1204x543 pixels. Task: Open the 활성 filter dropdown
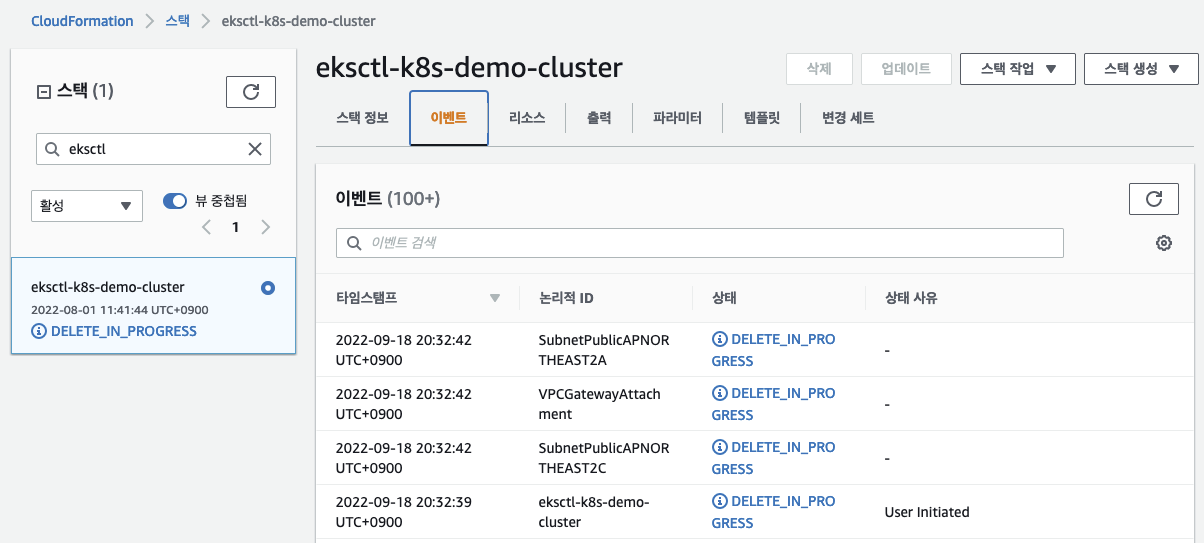(86, 206)
